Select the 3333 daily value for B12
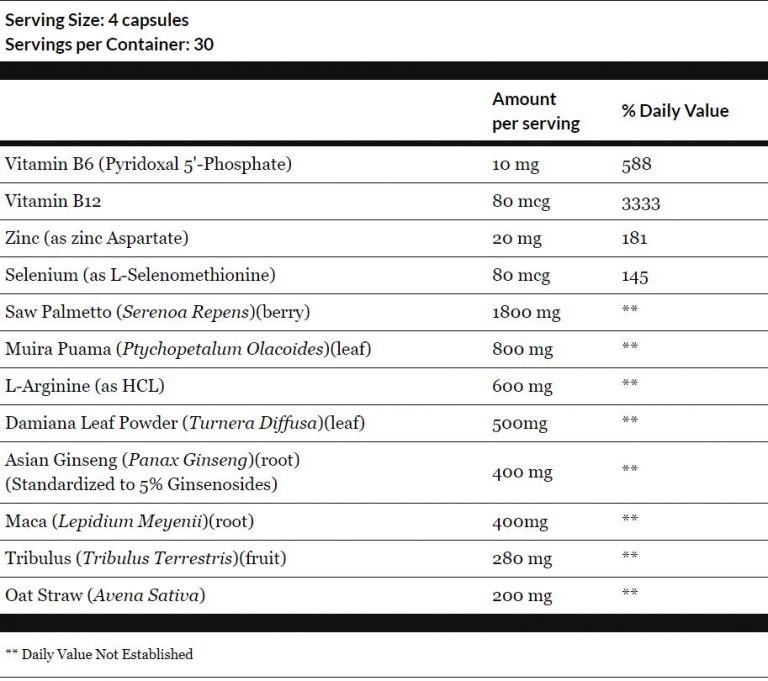768x681 pixels. click(x=641, y=203)
